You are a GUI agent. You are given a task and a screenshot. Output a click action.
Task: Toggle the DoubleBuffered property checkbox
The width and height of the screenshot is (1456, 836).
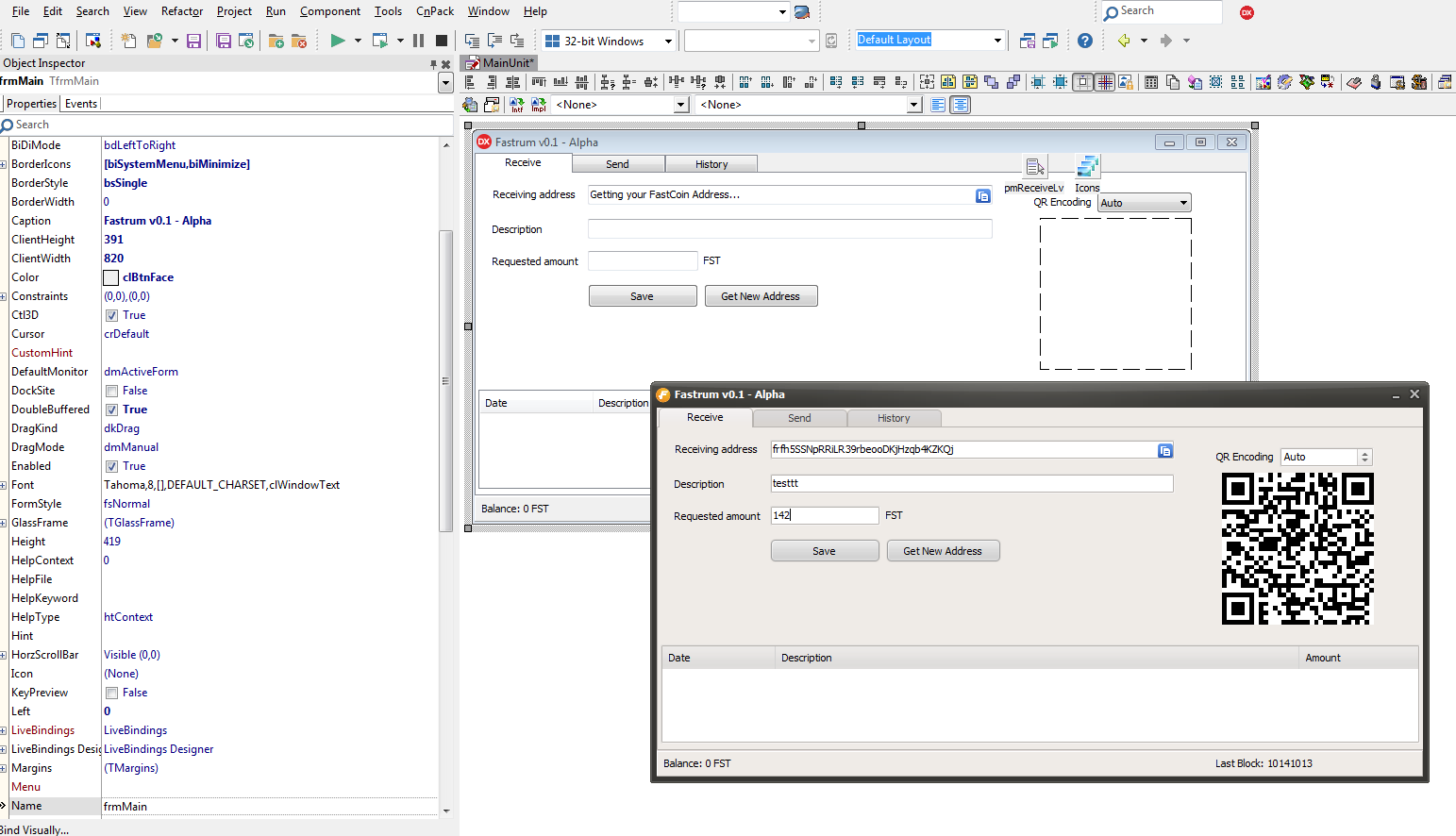pyautogui.click(x=111, y=410)
